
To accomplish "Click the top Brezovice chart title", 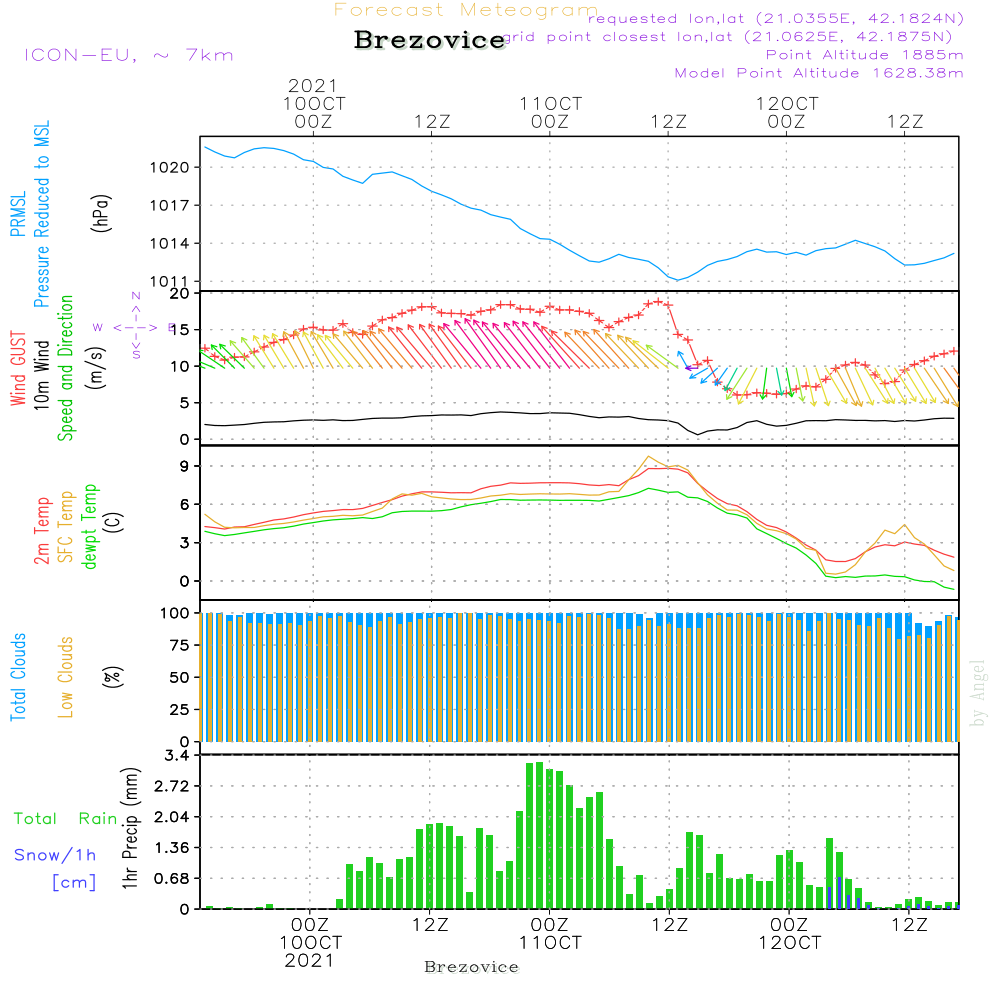I will click(429, 40).
